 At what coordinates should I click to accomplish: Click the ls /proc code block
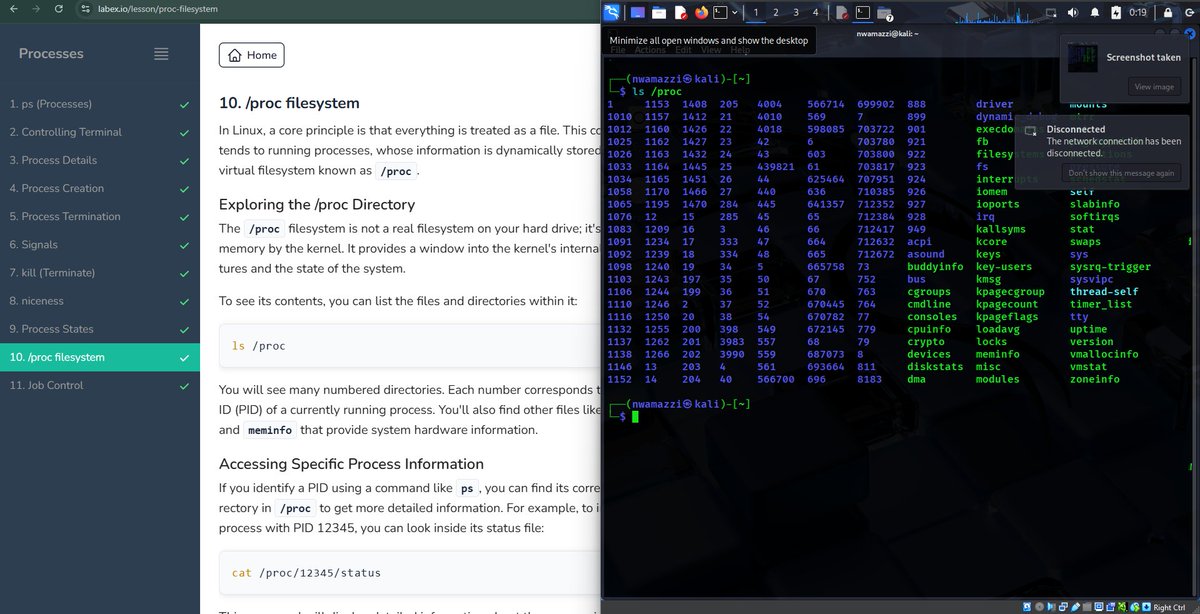tap(409, 346)
